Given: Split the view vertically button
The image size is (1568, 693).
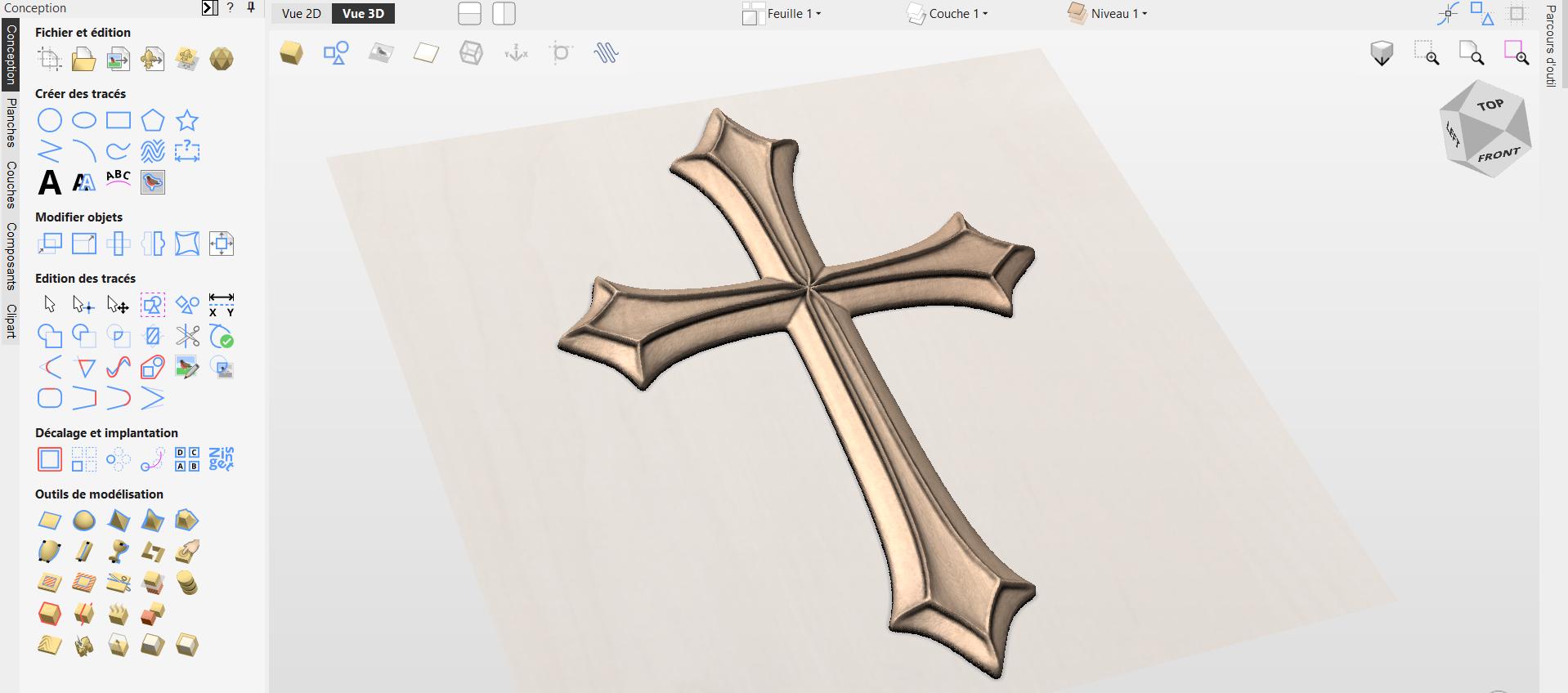Looking at the screenshot, I should 504,14.
